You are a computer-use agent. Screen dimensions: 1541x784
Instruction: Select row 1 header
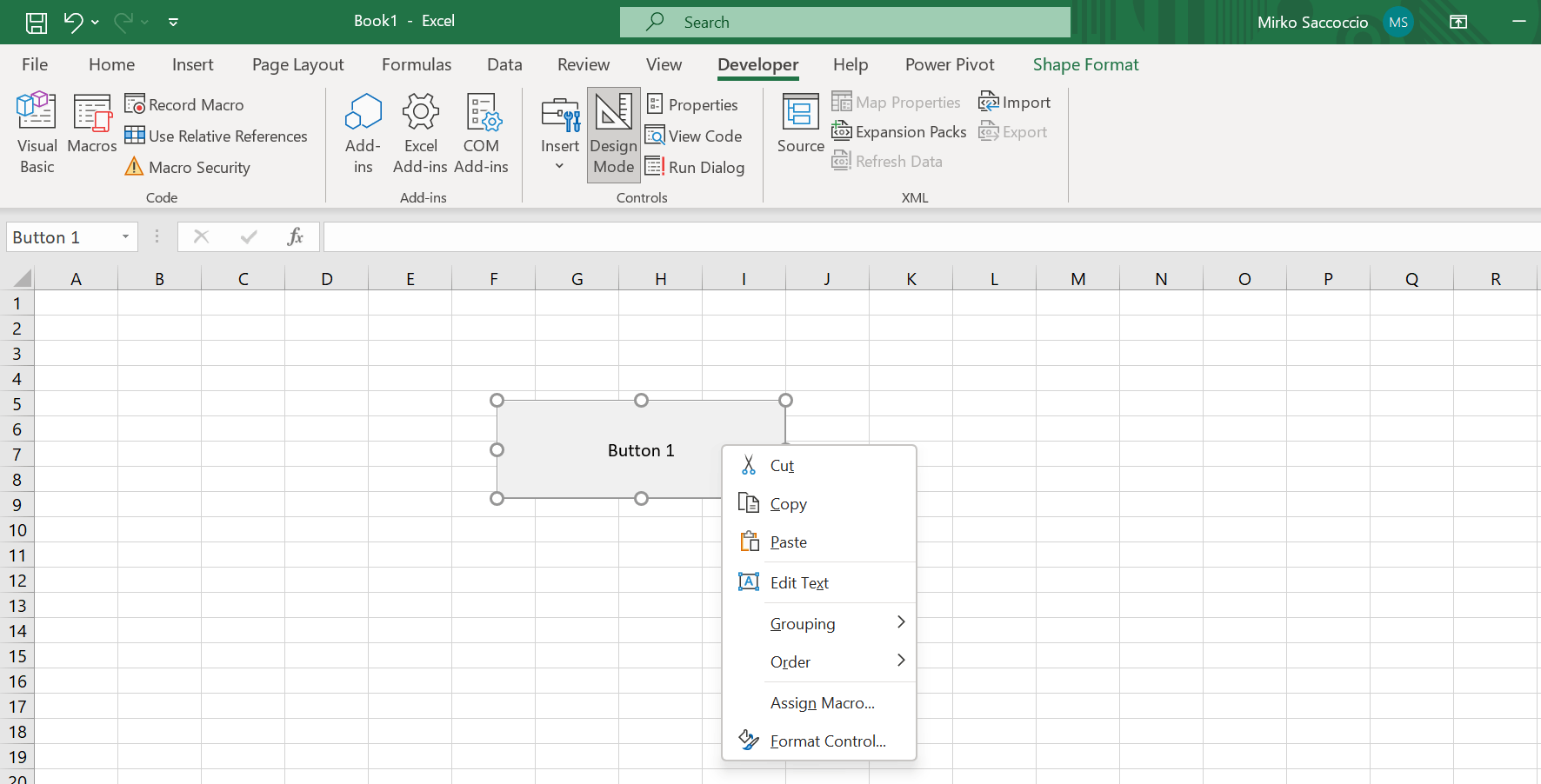click(17, 303)
